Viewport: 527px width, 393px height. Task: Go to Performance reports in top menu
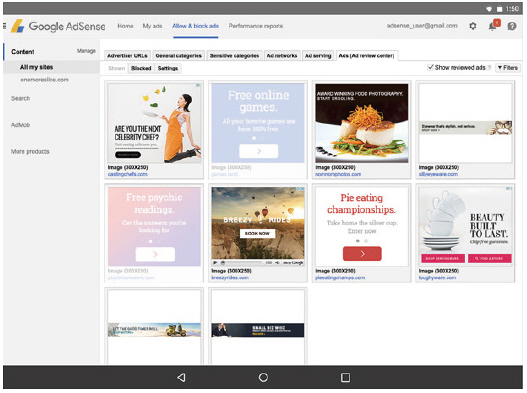point(255,26)
